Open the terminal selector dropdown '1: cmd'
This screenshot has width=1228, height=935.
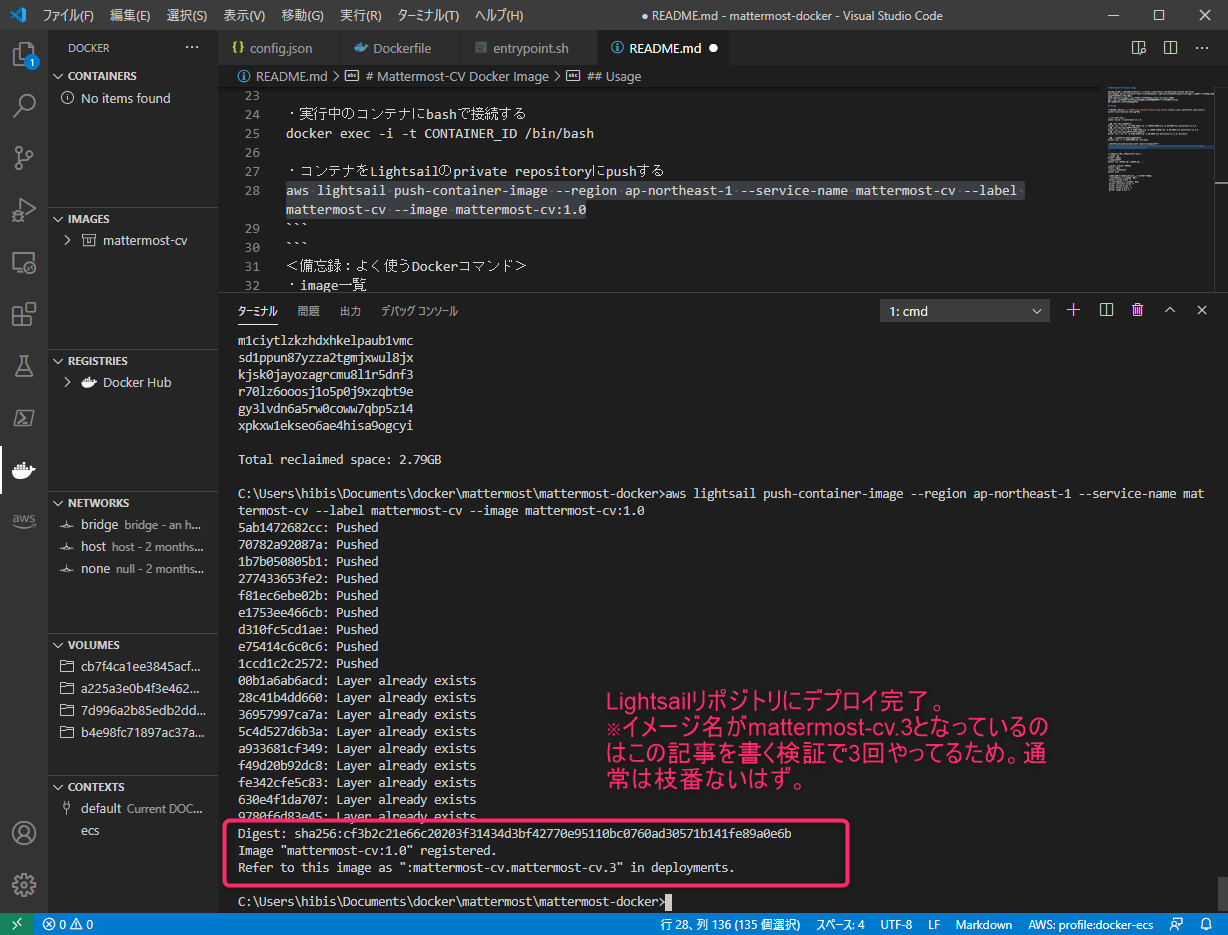tap(964, 311)
